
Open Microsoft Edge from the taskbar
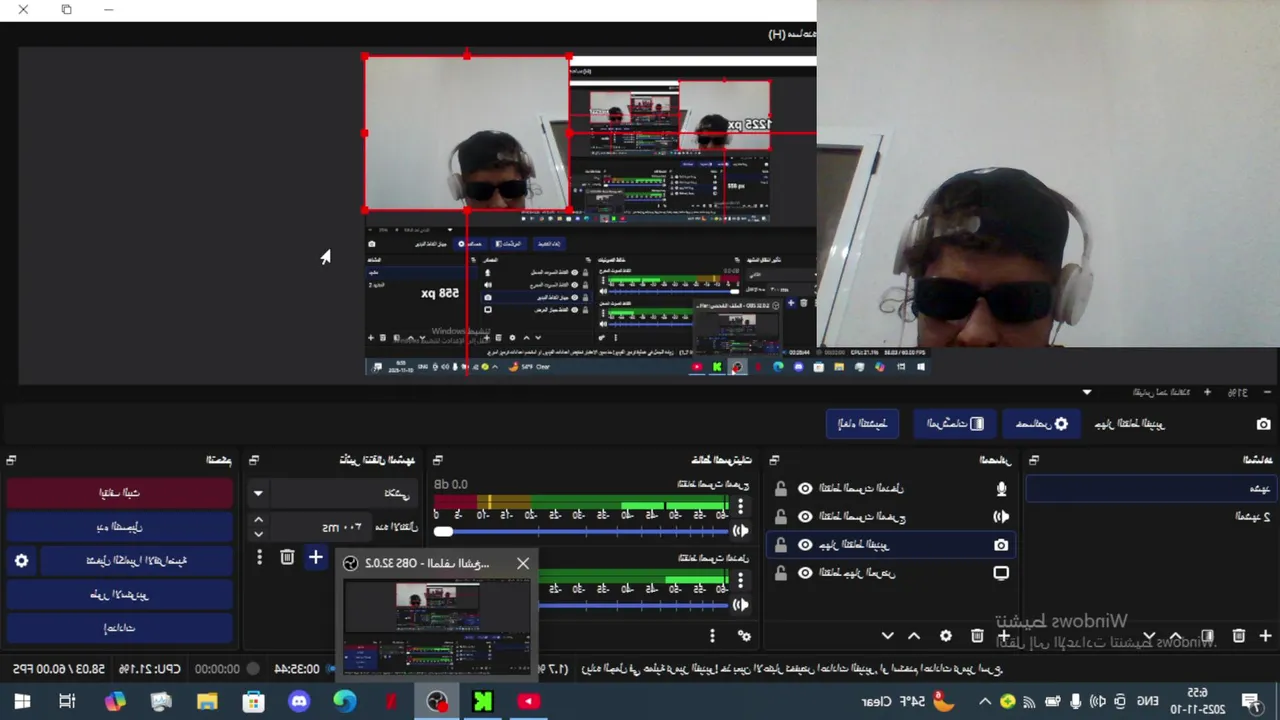pos(345,701)
